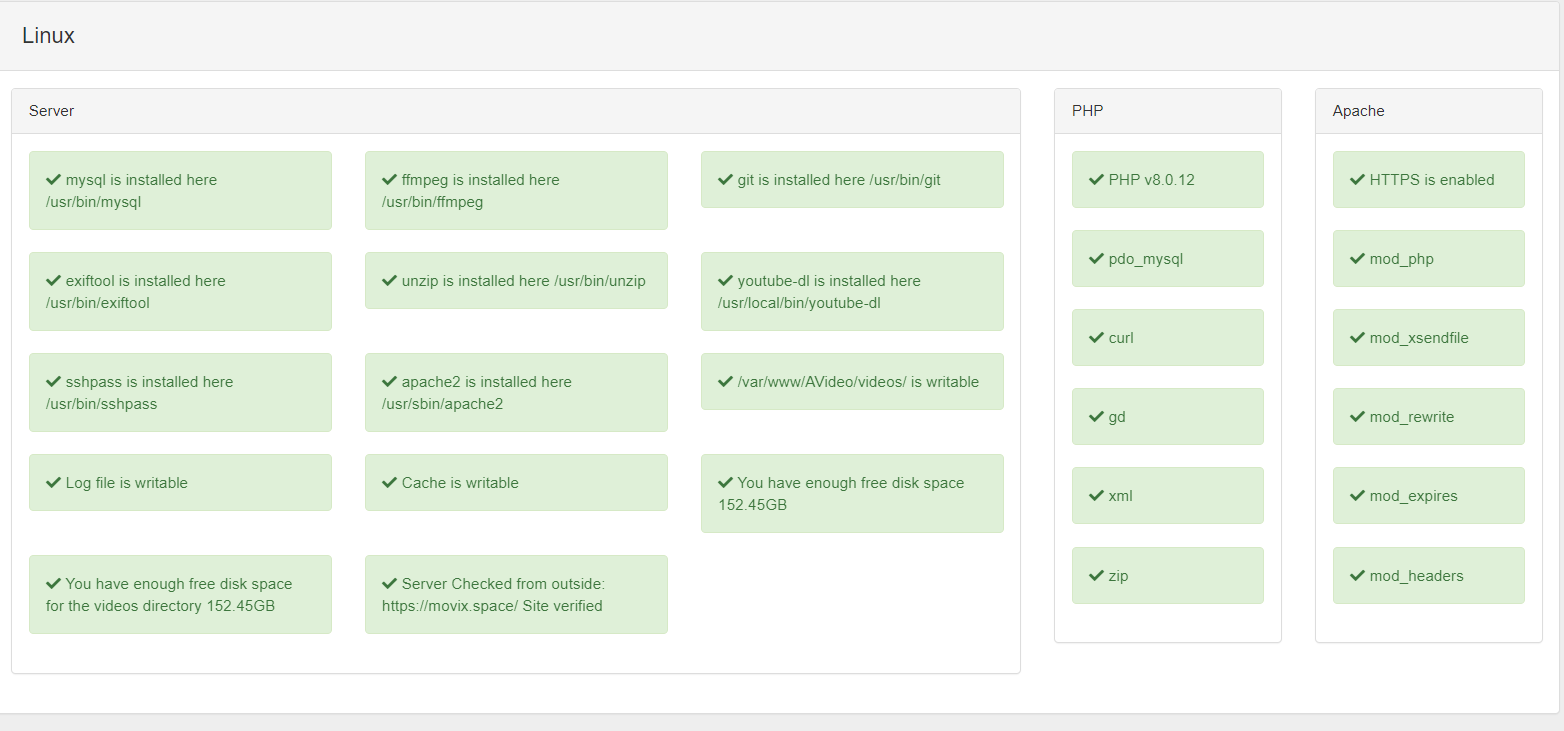Click the checkmark beside mod_rewrite
The image size is (1564, 731).
(x=1358, y=416)
